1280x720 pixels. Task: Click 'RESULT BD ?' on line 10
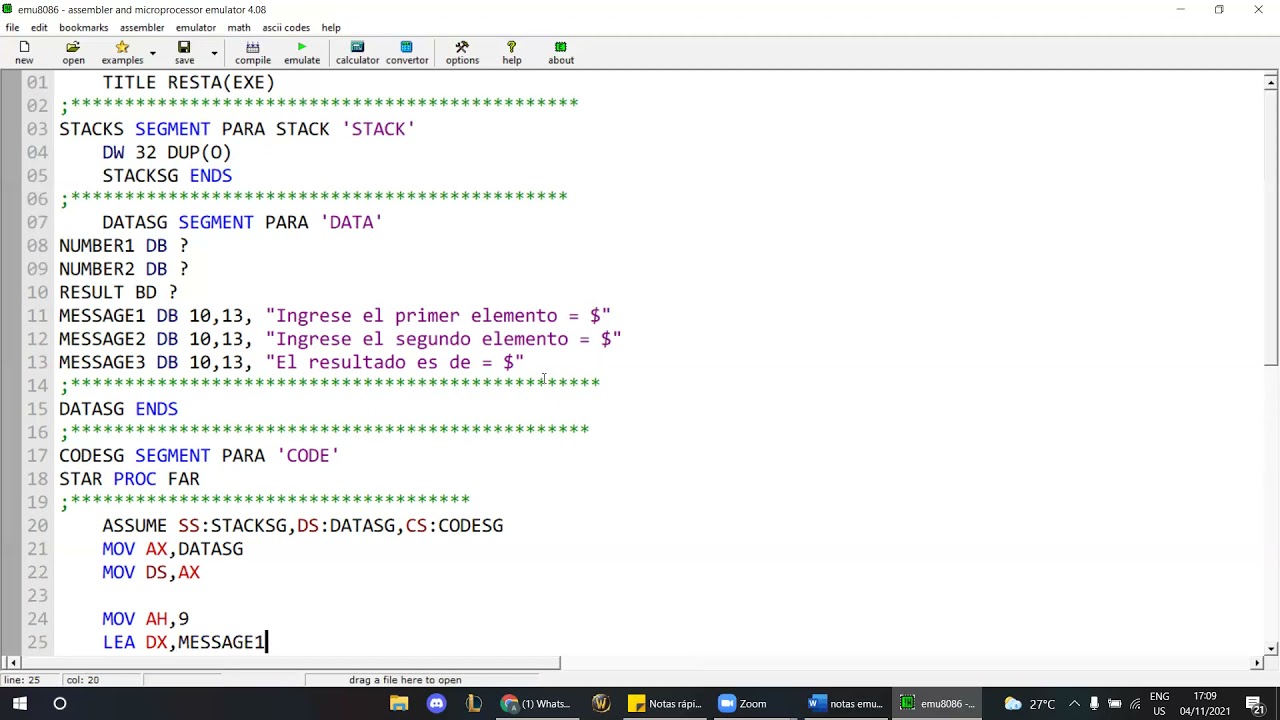[118, 292]
